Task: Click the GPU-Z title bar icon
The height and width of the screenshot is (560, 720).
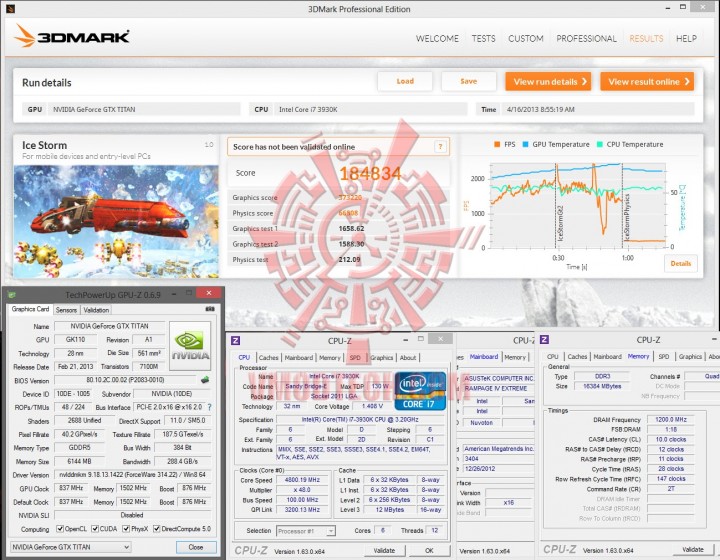Action: (x=12, y=295)
